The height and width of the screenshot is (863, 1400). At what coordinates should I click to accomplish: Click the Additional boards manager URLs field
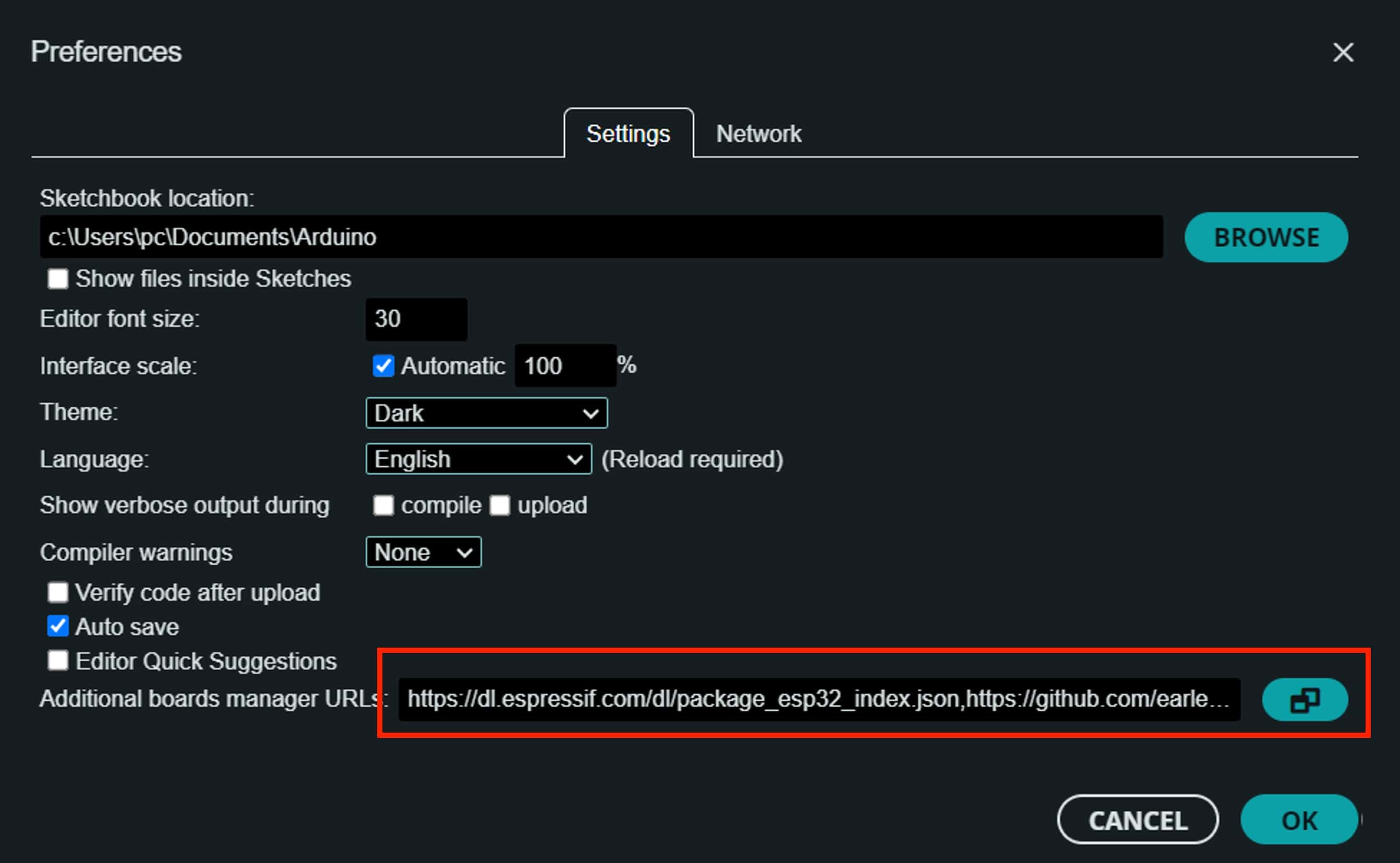(819, 699)
